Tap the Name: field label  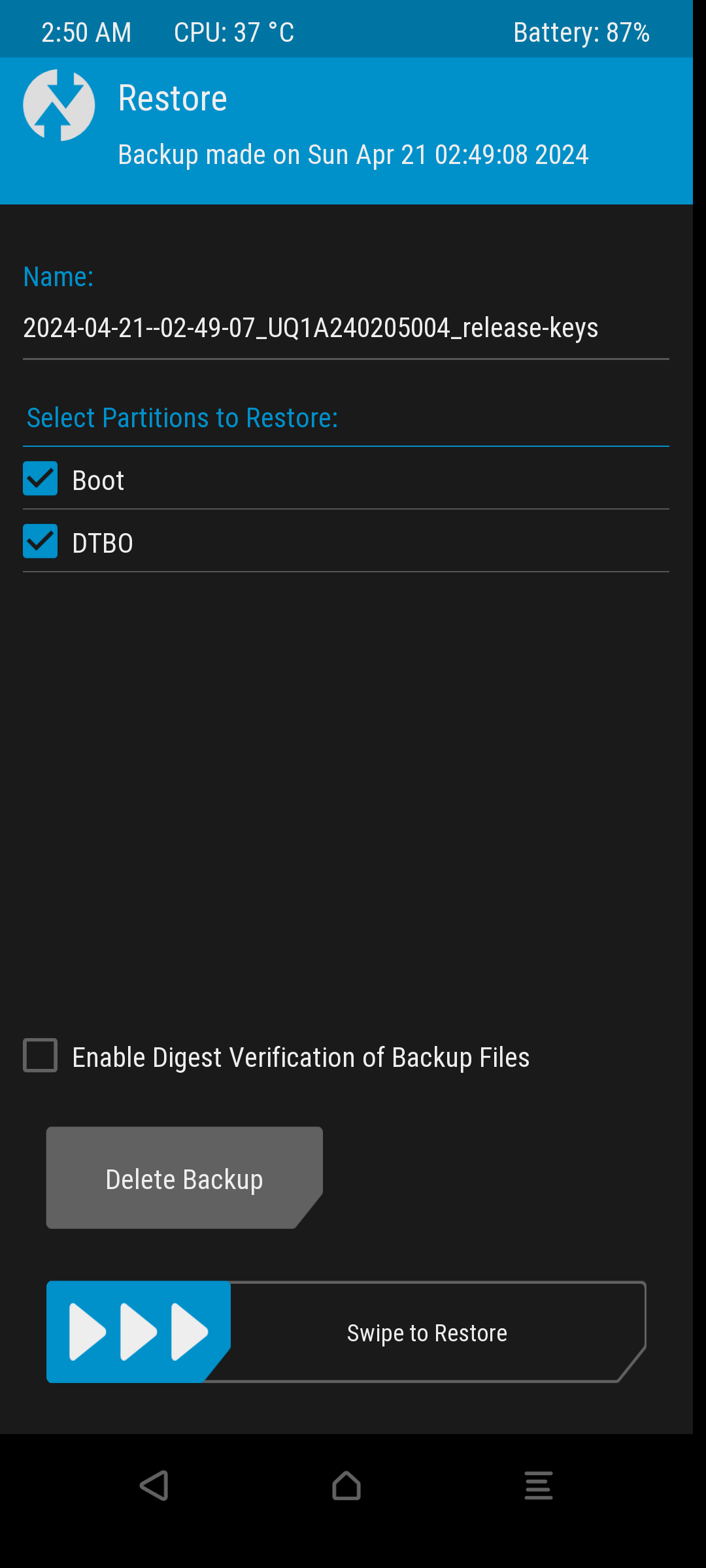[58, 277]
